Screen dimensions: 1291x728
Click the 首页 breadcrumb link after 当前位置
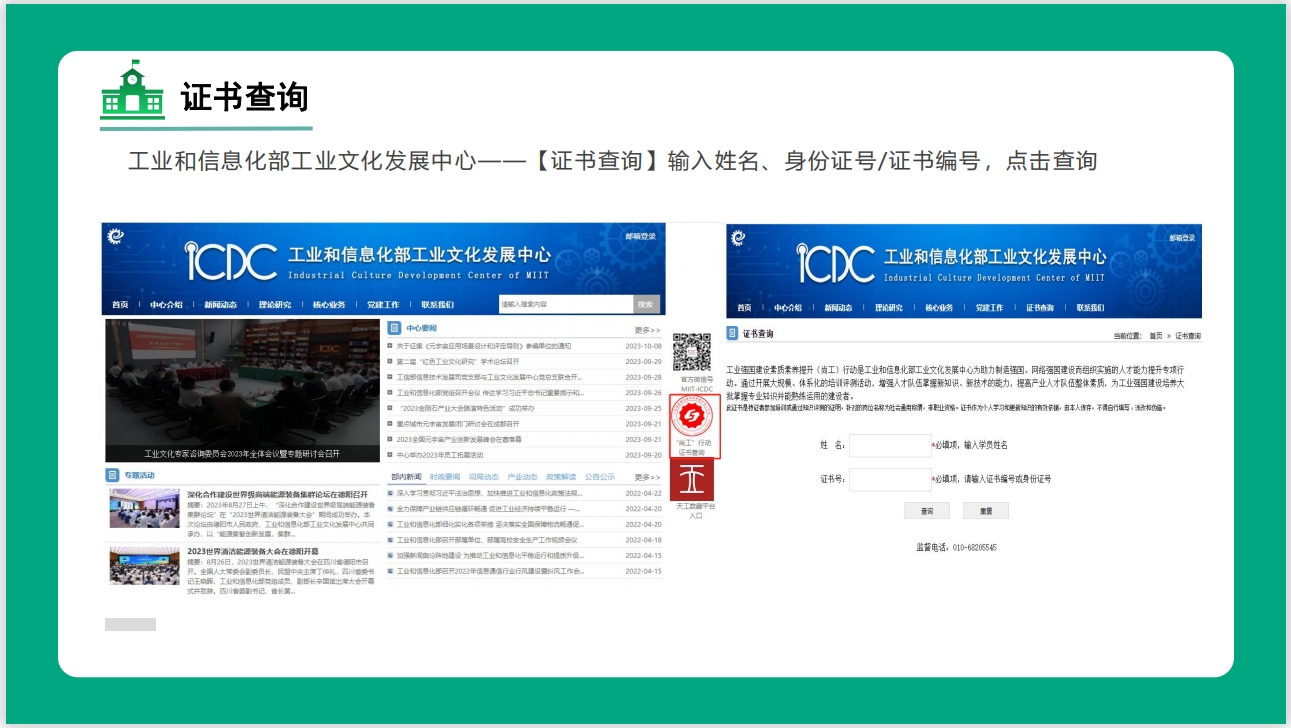(x=1156, y=336)
